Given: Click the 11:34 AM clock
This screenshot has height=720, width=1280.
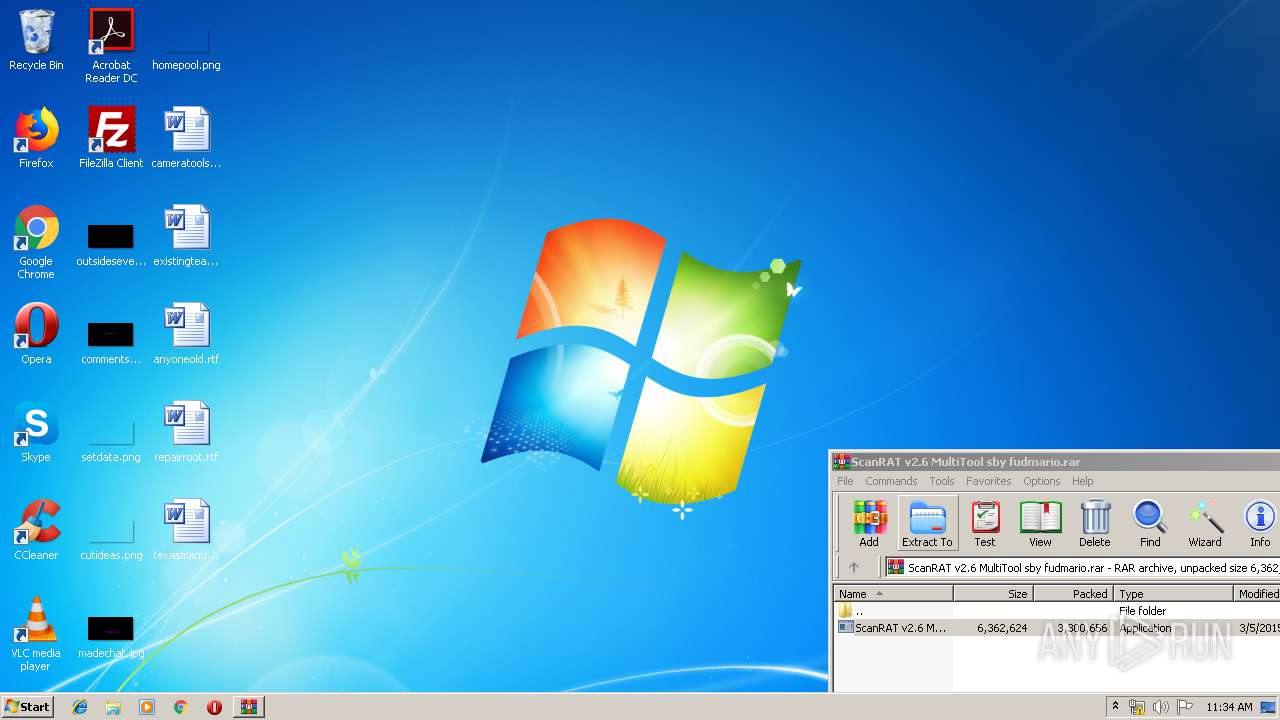Looking at the screenshot, I should 1229,707.
